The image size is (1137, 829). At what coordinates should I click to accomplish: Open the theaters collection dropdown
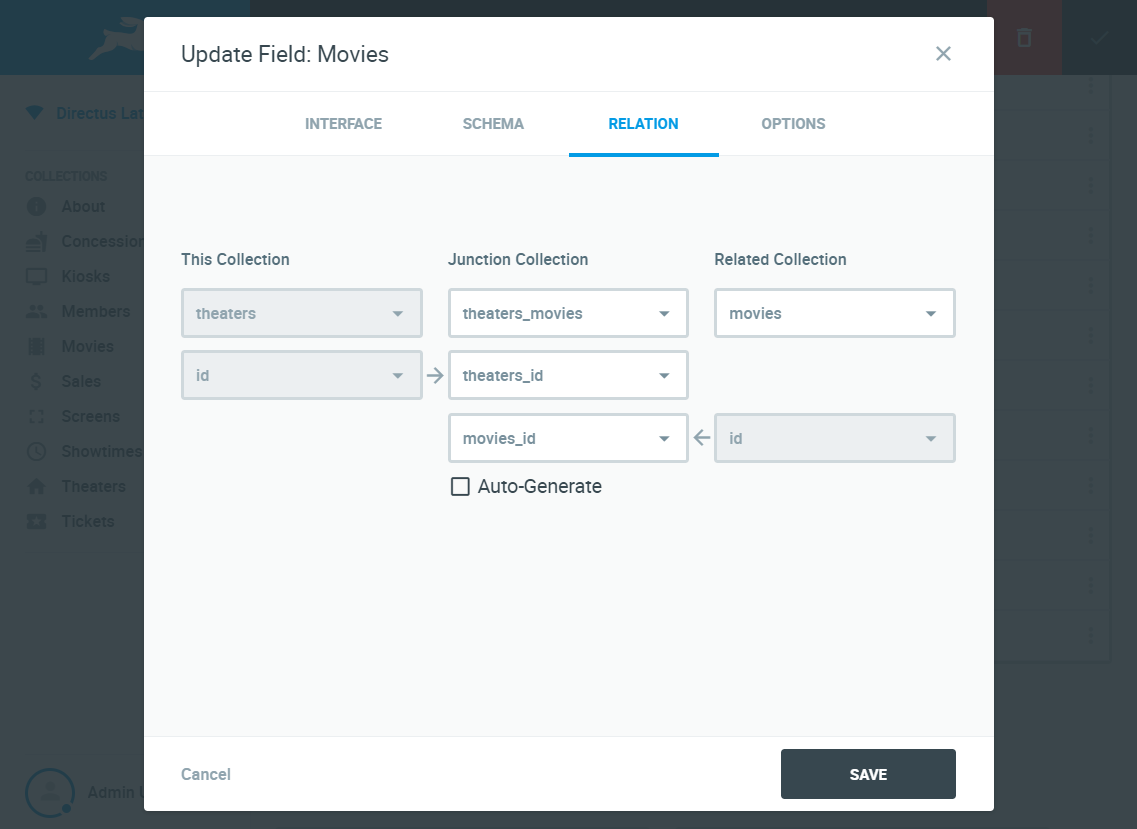[x=302, y=313]
